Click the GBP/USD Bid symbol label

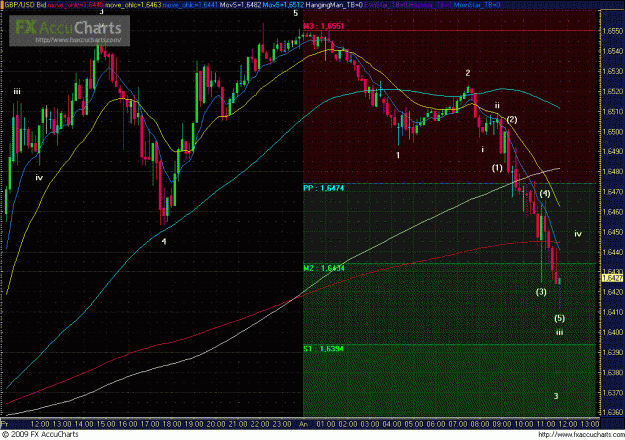(25, 5)
